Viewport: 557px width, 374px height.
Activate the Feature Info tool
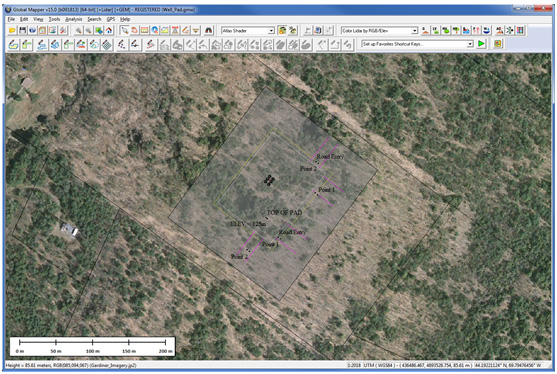click(155, 31)
